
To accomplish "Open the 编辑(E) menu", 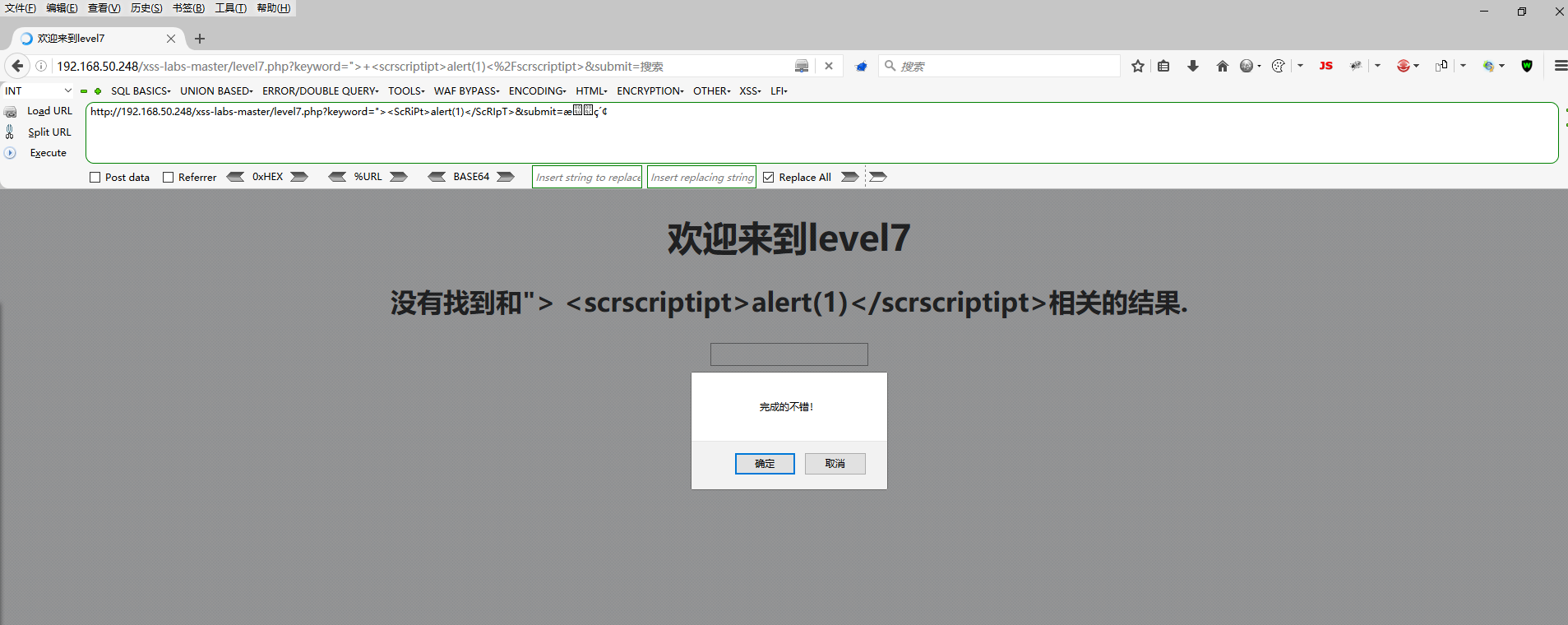I will point(62,8).
